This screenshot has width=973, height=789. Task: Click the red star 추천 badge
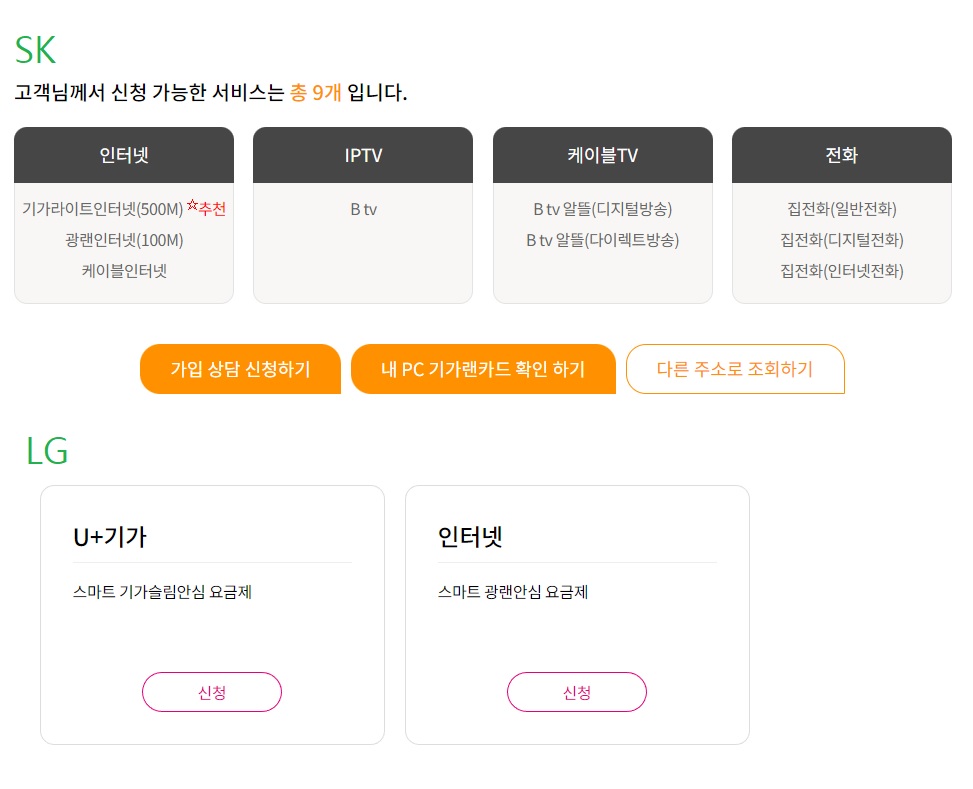click(207, 207)
